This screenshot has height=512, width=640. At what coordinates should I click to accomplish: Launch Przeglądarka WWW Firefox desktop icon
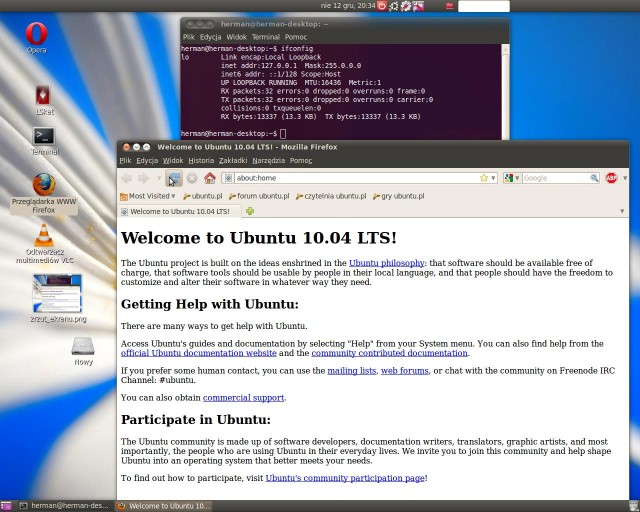44,194
